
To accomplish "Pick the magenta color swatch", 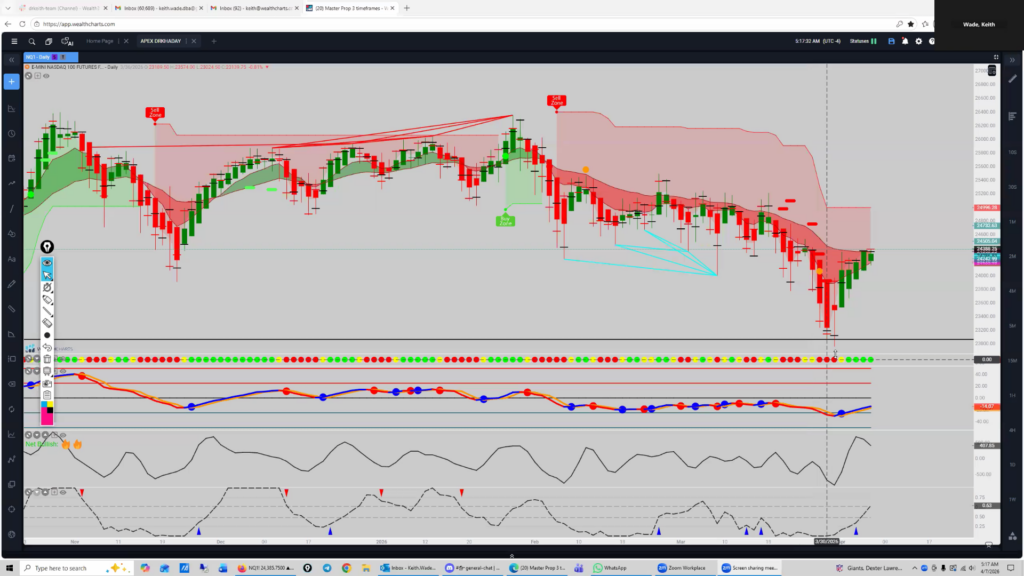I will 47,419.
